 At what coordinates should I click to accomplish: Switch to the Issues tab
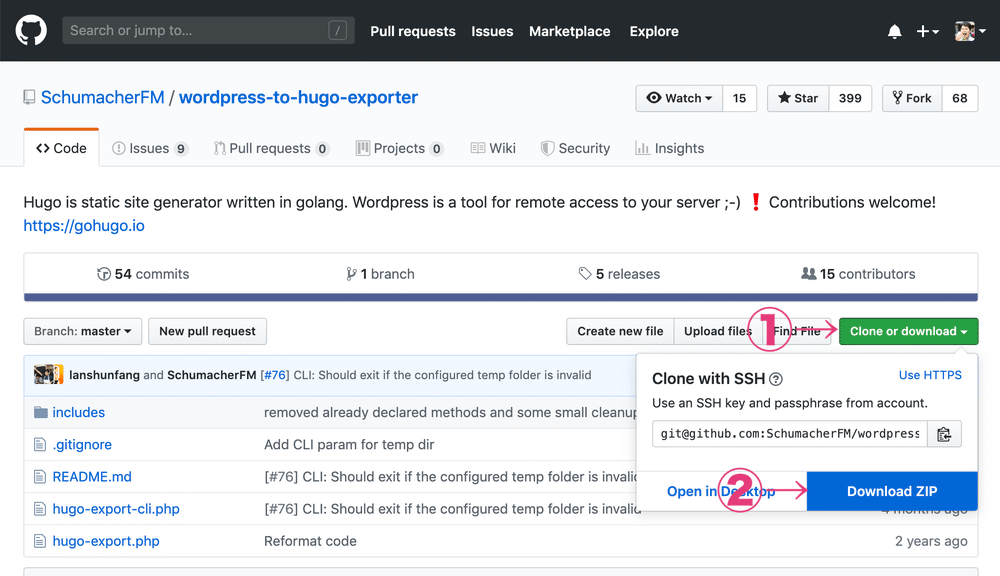[x=149, y=147]
